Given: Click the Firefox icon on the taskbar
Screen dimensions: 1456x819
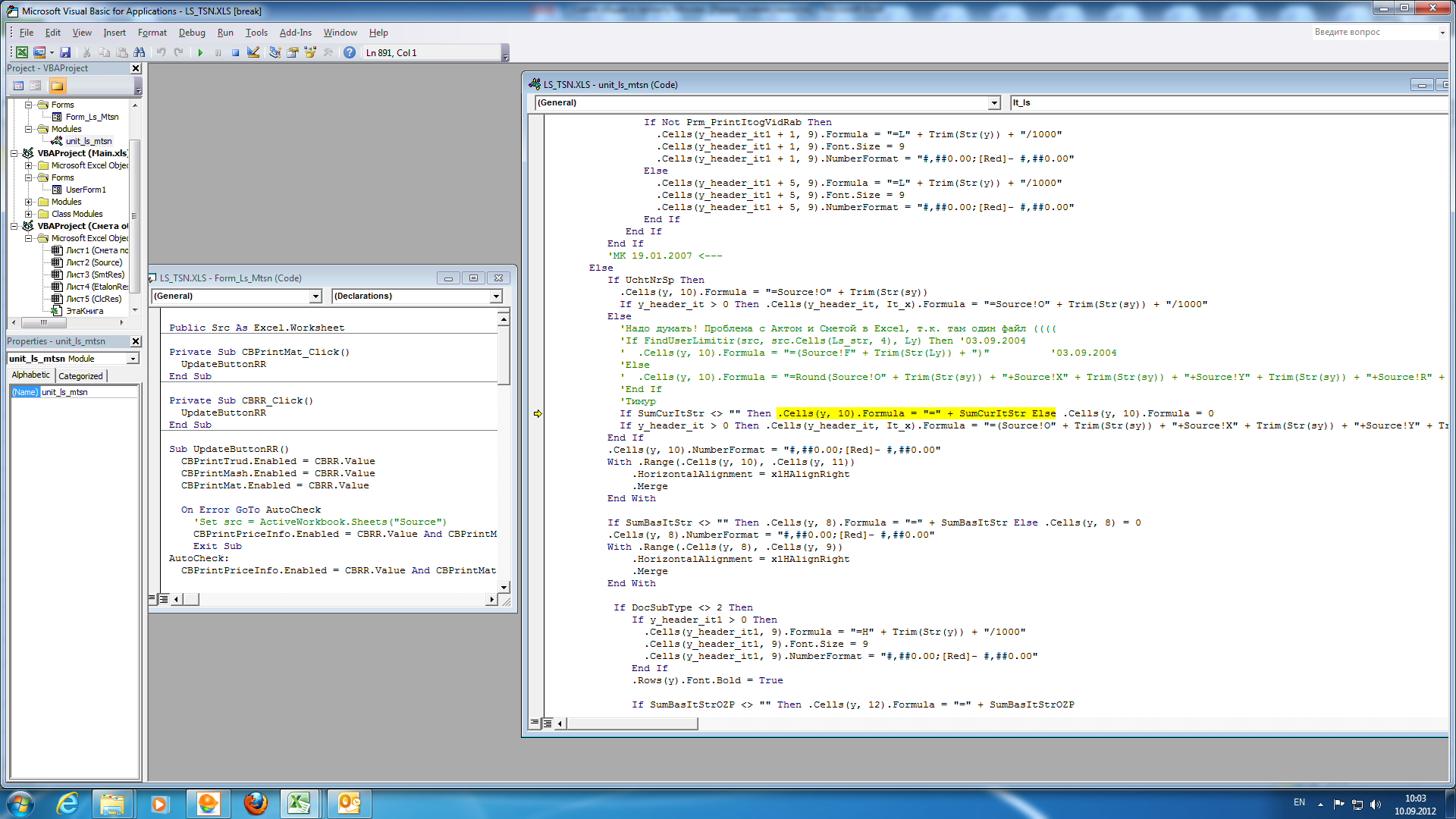Looking at the screenshot, I should [x=256, y=803].
